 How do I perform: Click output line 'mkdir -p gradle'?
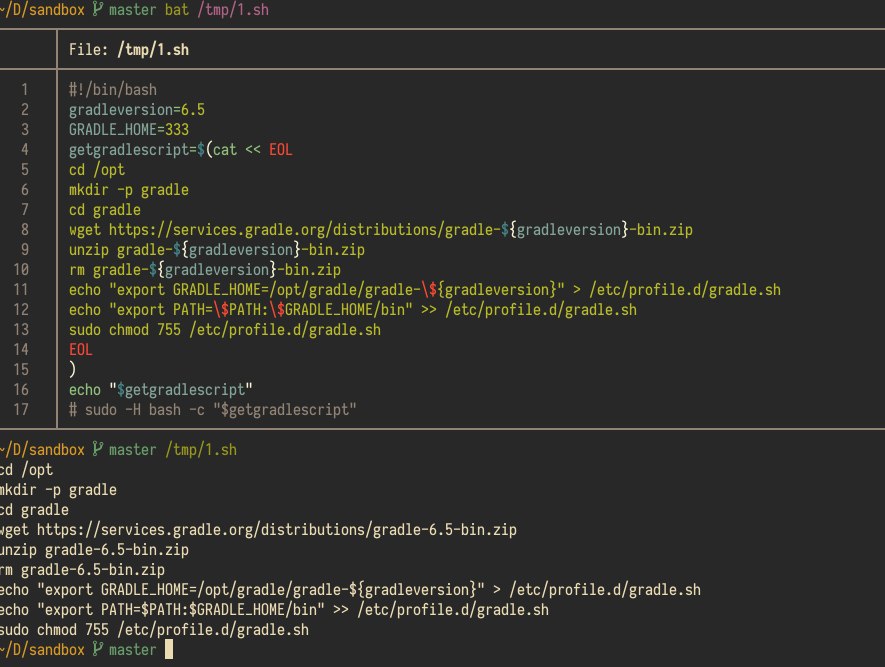point(58,489)
